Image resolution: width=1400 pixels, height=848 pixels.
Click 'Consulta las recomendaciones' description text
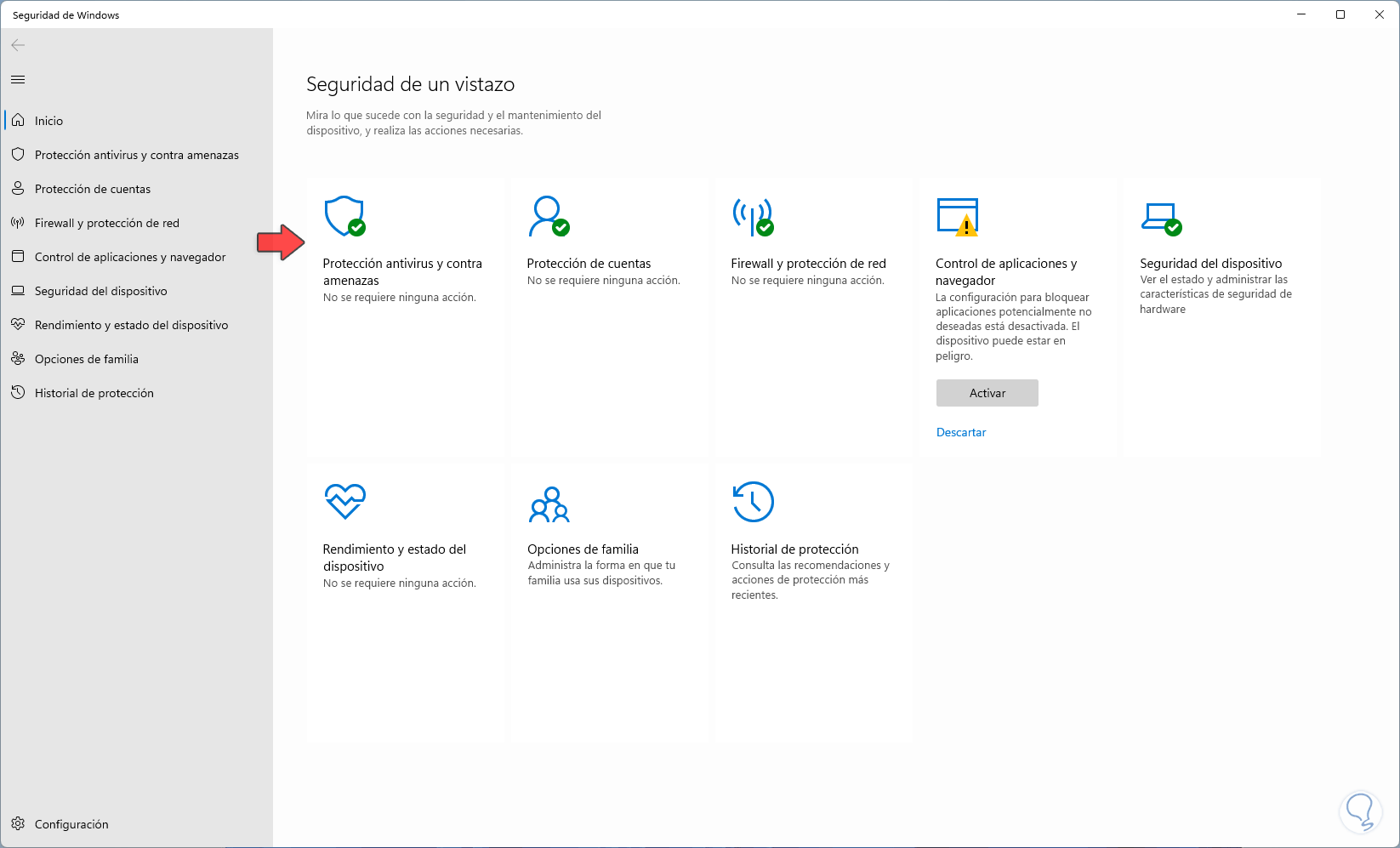(811, 580)
